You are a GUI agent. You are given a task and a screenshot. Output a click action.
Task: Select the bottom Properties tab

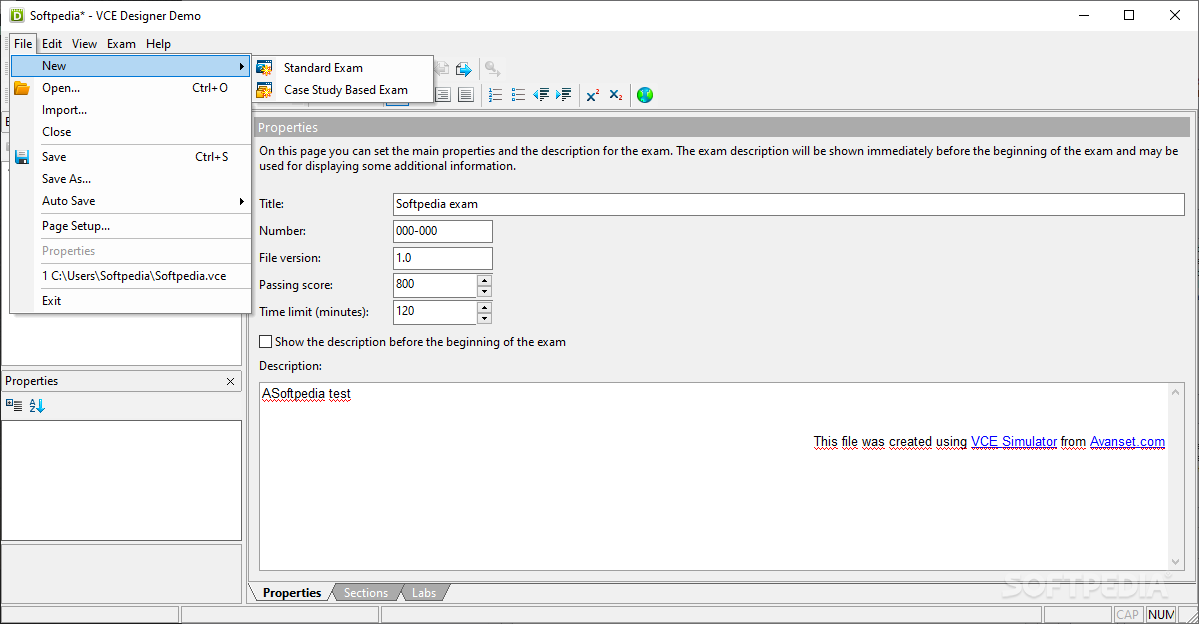tap(292, 593)
